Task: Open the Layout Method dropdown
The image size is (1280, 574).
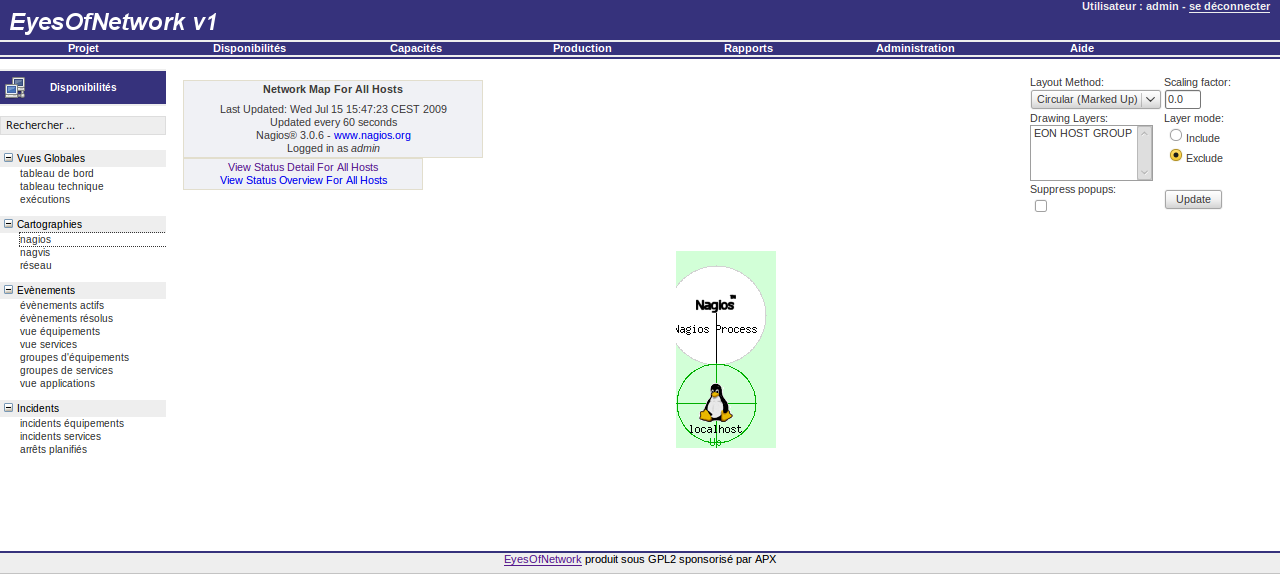Action: (x=1095, y=99)
